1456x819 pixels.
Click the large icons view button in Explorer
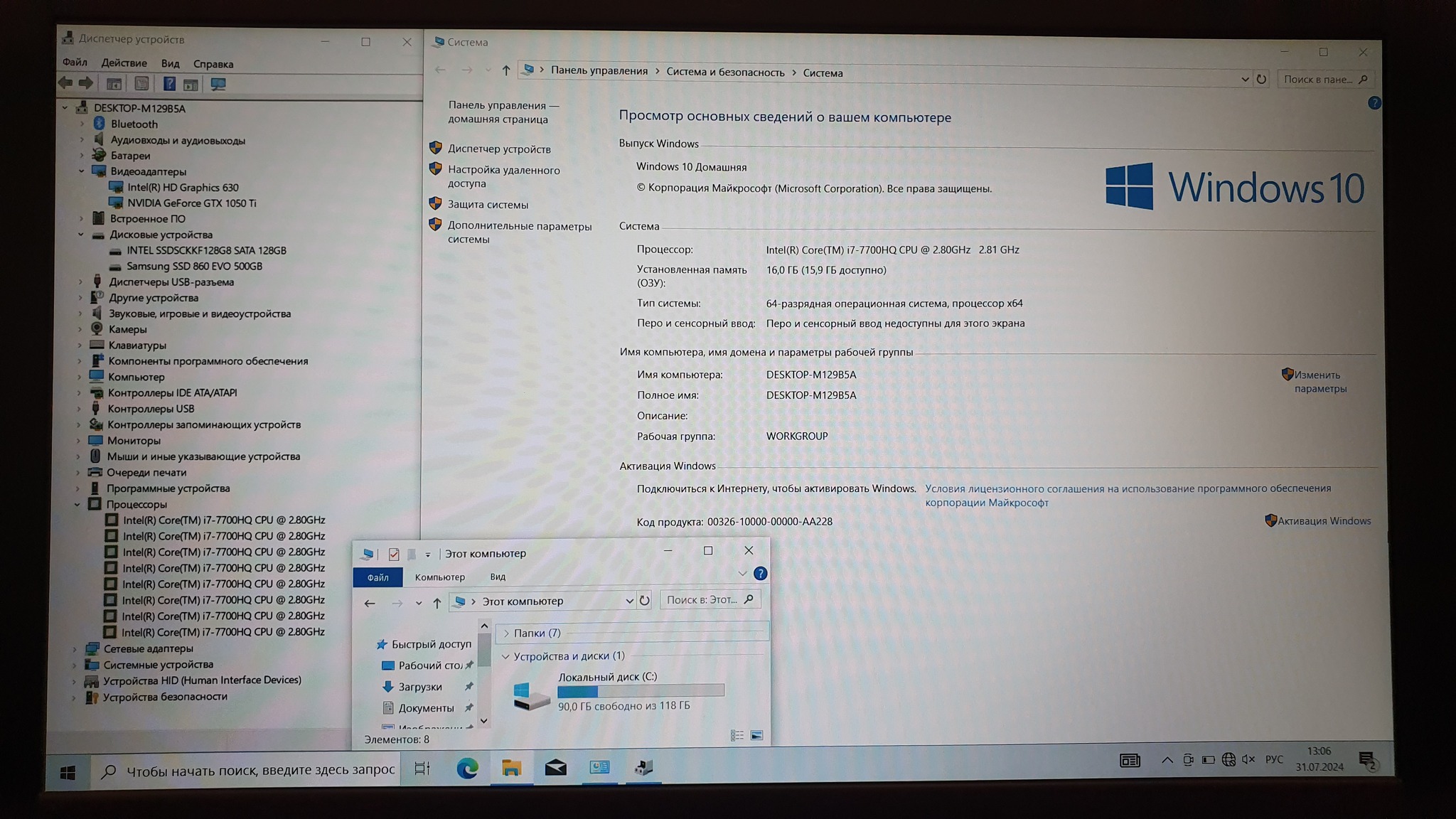756,735
